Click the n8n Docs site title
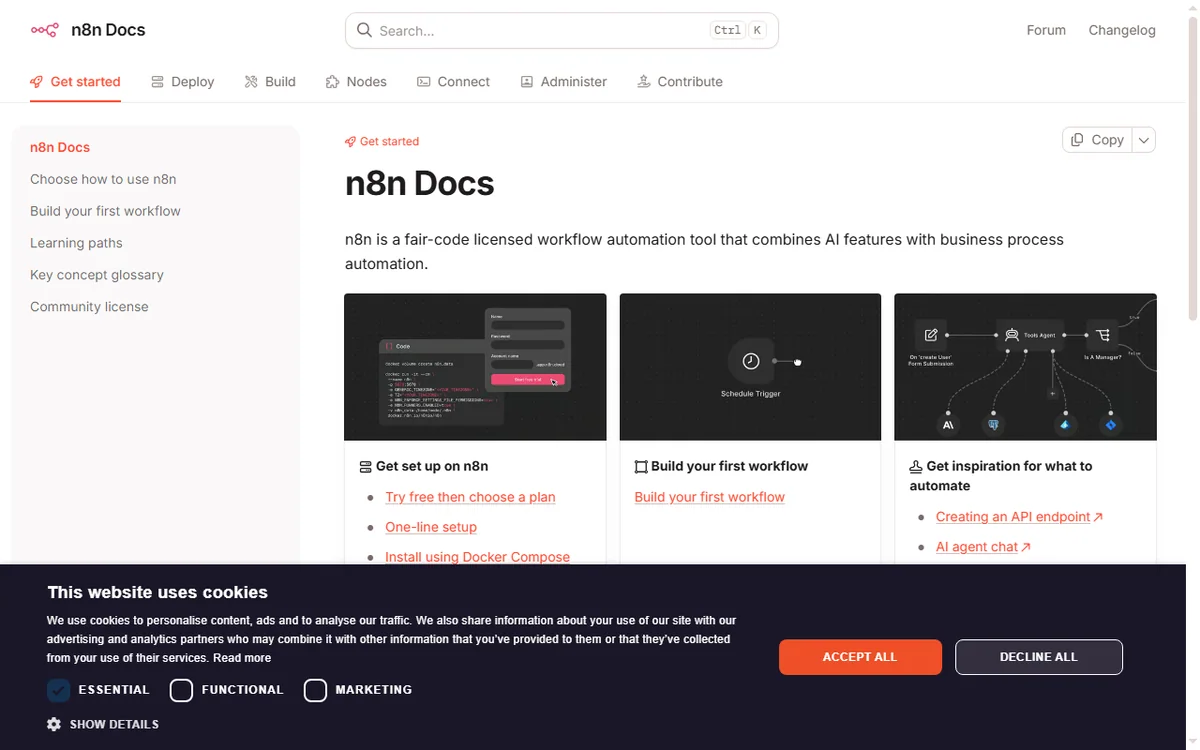The width and height of the screenshot is (1200, 750). 108,30
